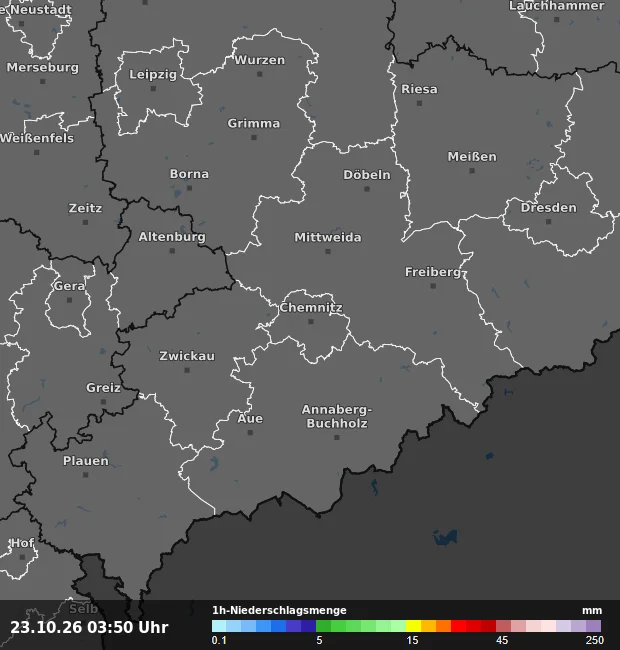Click the Weißenfels city marker square
The height and width of the screenshot is (650, 620).
coord(37,153)
